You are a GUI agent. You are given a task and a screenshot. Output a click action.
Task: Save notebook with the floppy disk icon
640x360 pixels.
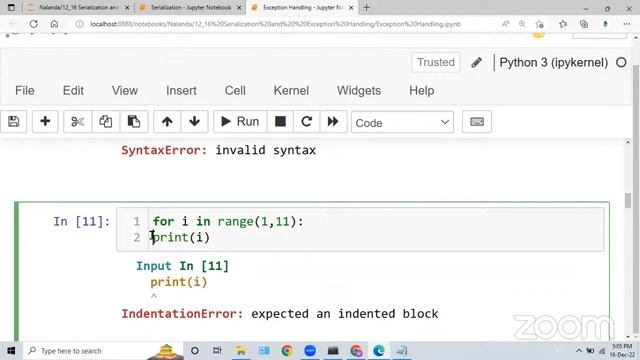tap(13, 122)
